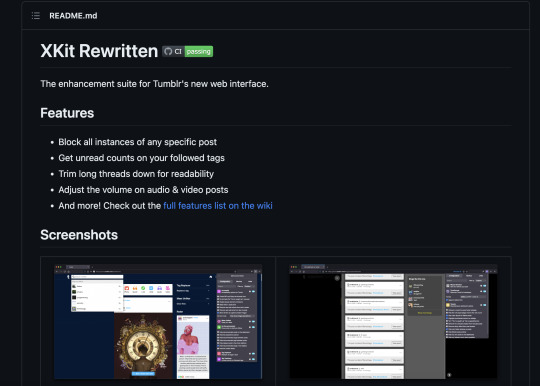Open the full features list on the wiki link

click(218, 206)
